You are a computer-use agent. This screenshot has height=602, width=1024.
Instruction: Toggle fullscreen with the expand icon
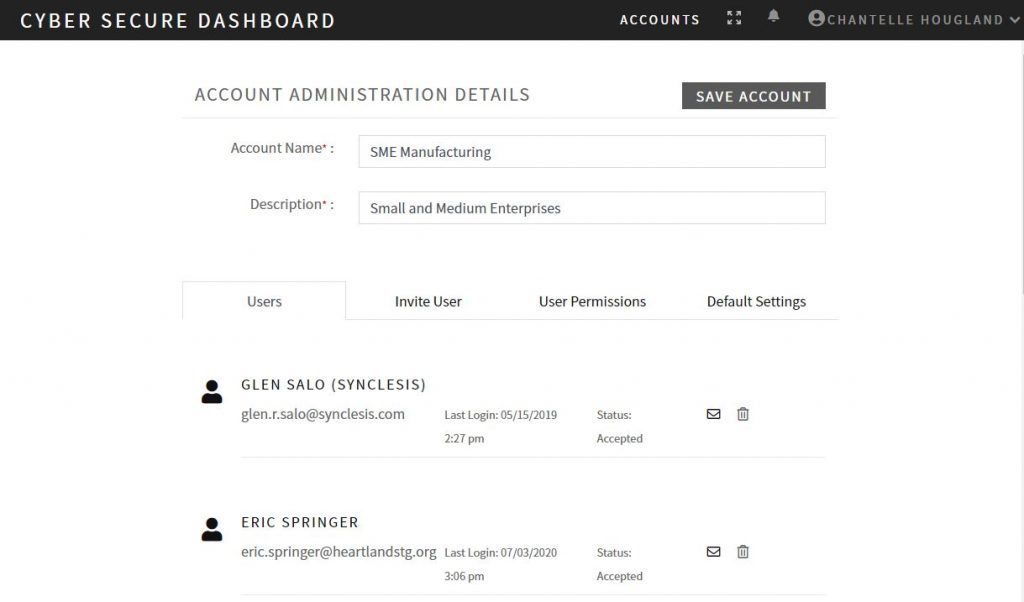coord(734,18)
